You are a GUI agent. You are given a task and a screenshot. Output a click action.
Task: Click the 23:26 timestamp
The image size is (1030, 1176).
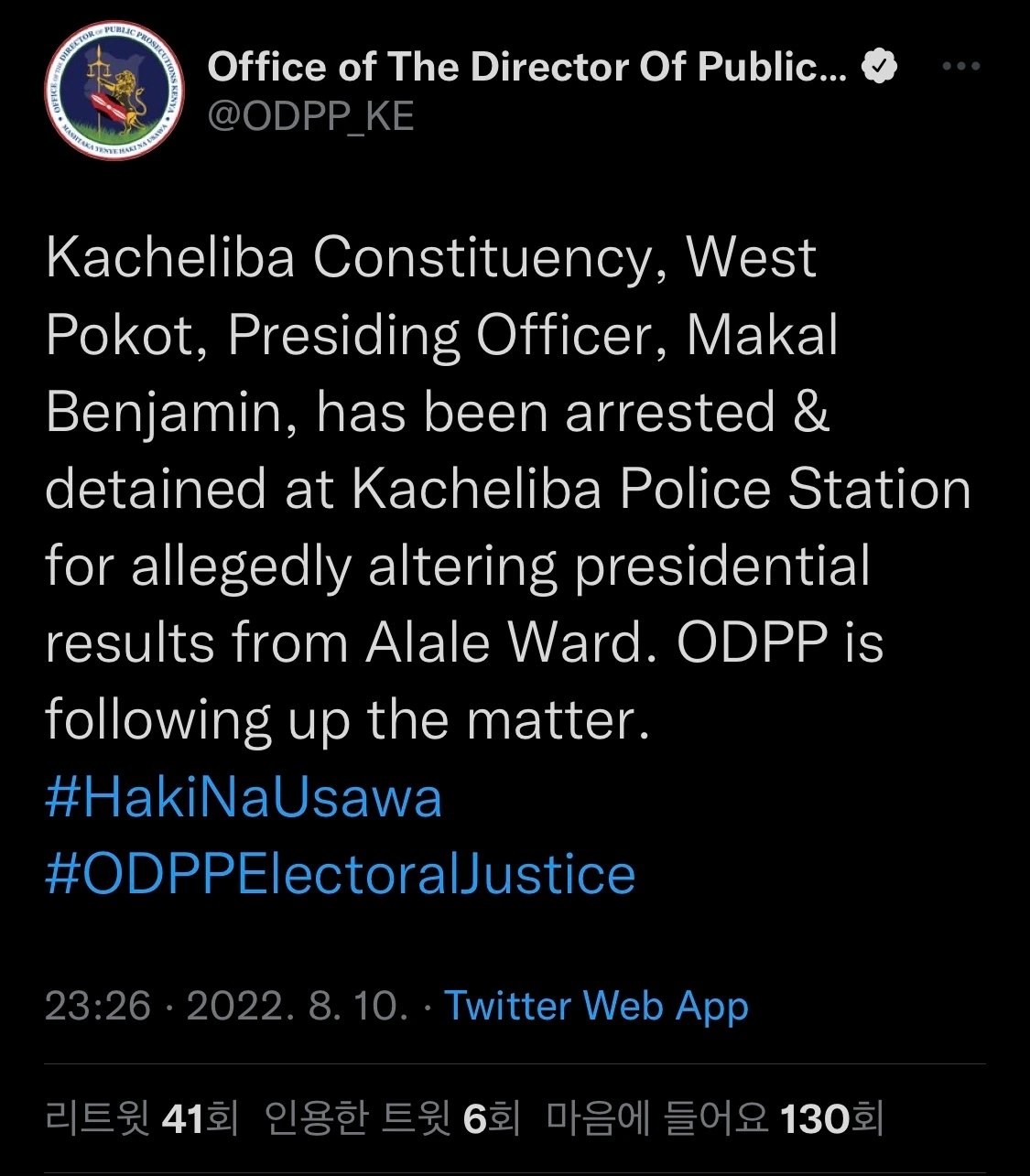coord(97,1006)
